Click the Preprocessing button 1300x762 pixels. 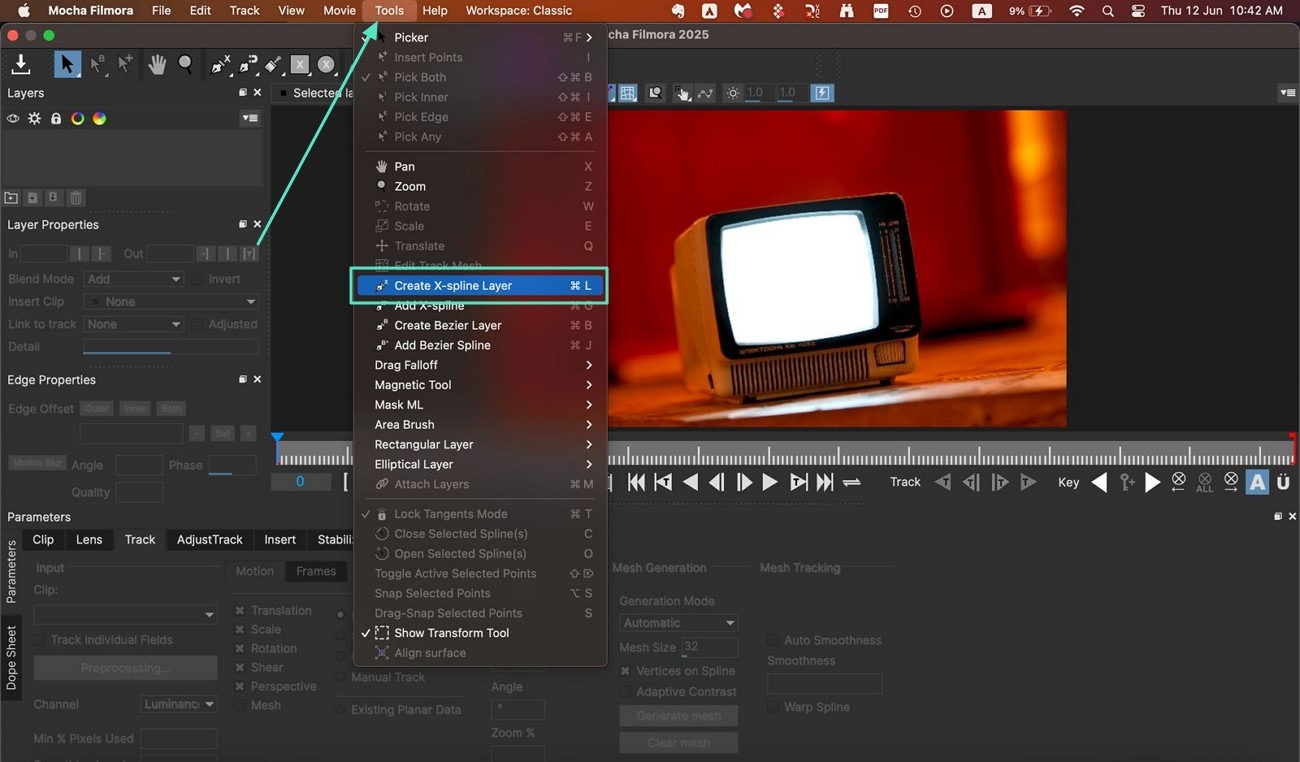125,668
